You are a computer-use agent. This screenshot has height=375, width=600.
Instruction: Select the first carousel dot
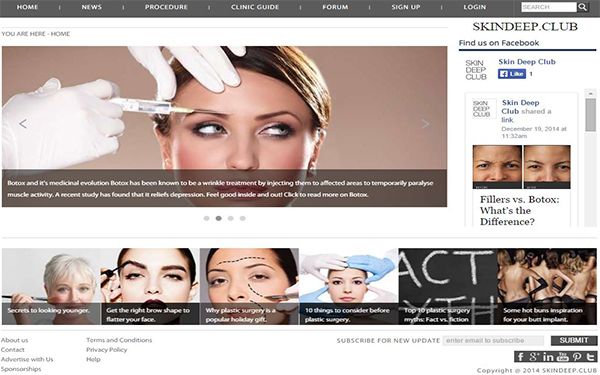[207, 218]
